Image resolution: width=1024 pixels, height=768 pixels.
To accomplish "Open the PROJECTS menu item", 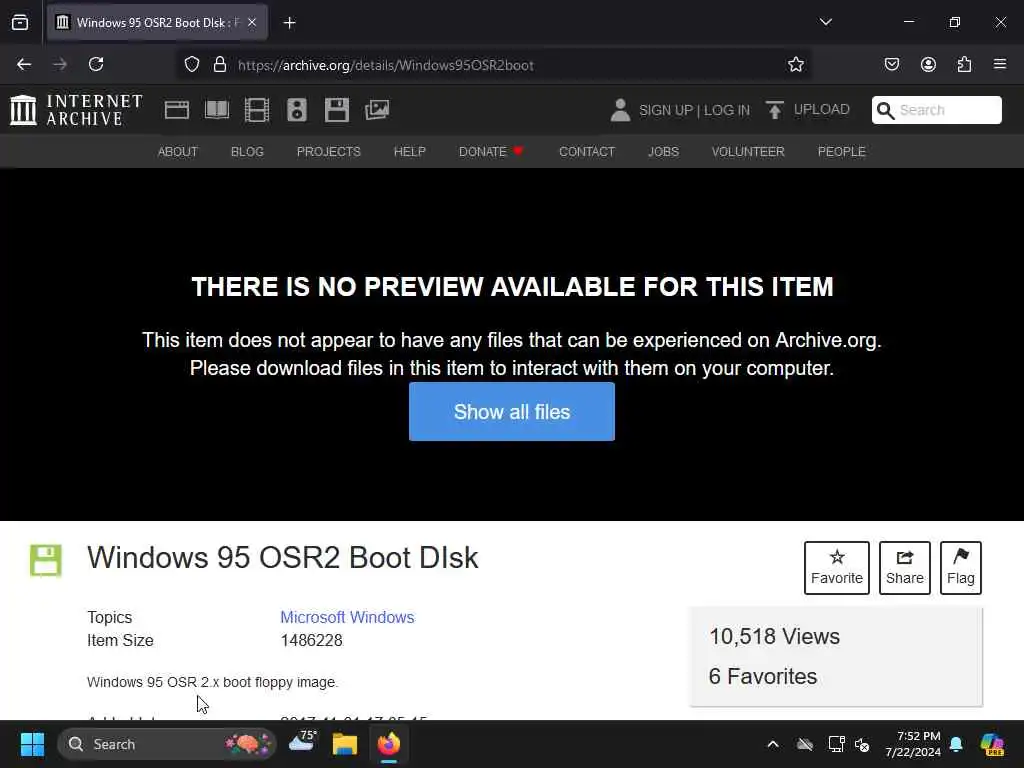I will click(328, 152).
